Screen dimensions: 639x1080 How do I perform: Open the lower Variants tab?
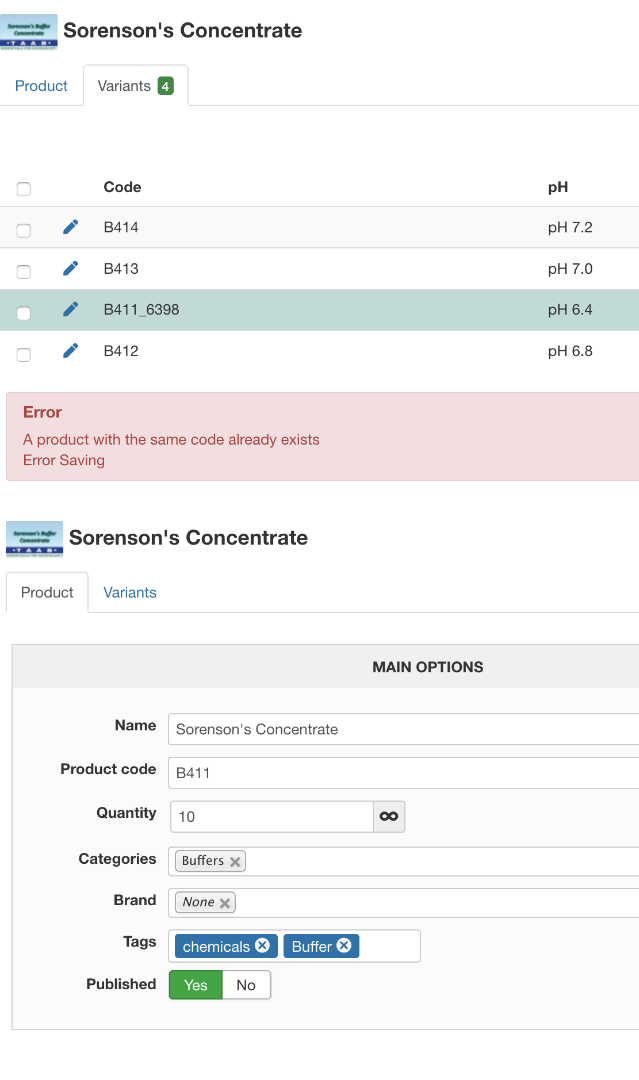pyautogui.click(x=130, y=592)
